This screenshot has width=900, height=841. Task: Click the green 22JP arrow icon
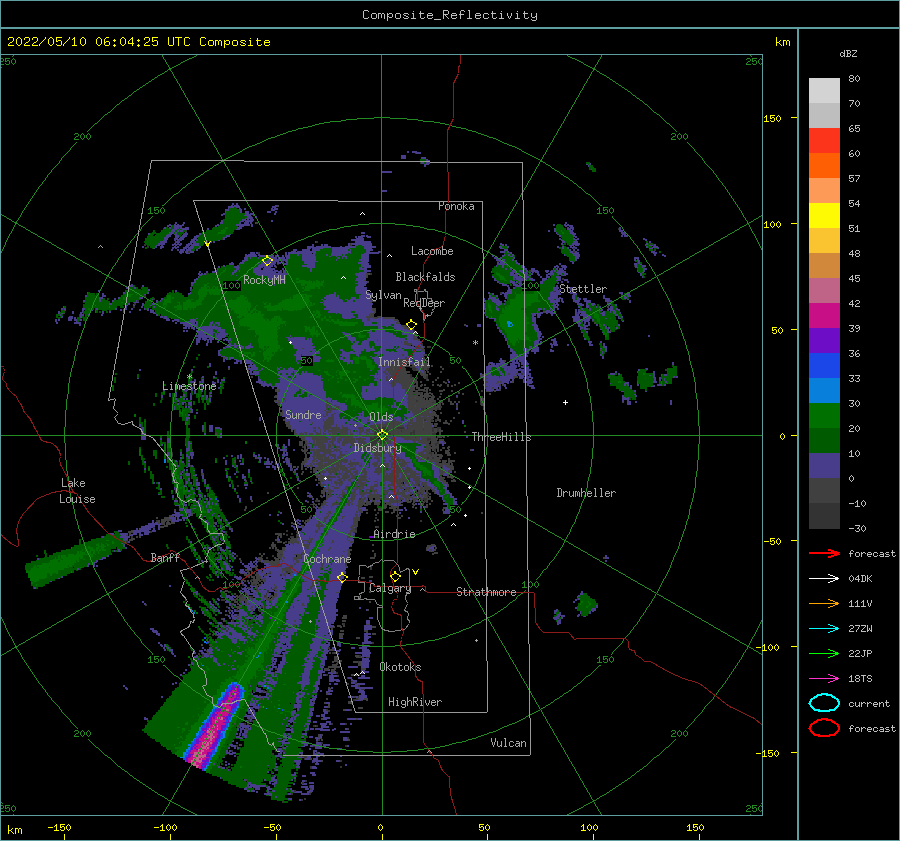click(824, 653)
